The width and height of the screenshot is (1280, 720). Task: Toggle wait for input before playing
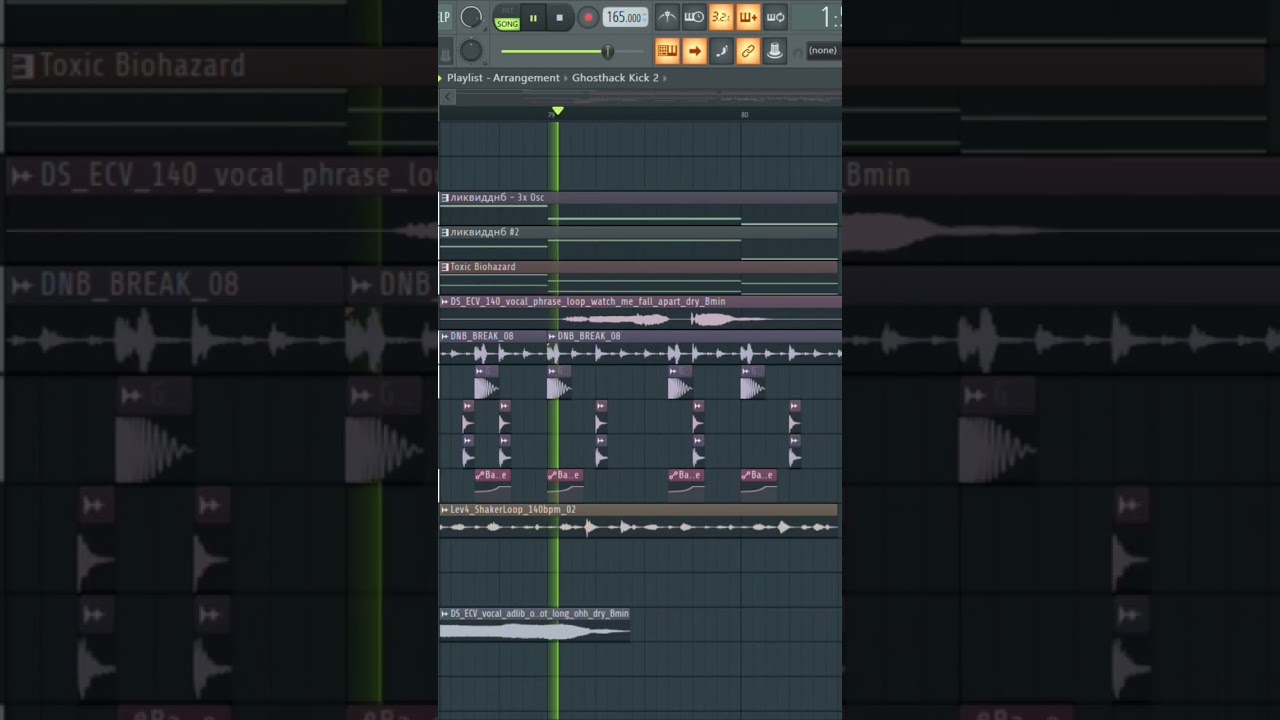pos(693,17)
